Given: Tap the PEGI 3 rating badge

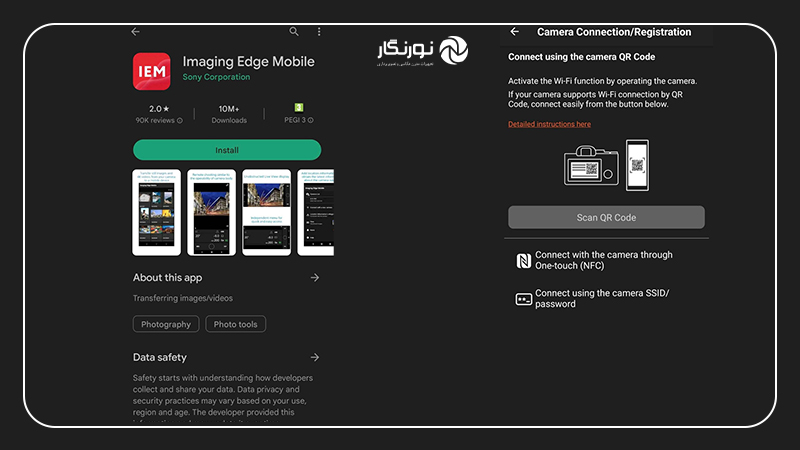Looking at the screenshot, I should click(299, 107).
